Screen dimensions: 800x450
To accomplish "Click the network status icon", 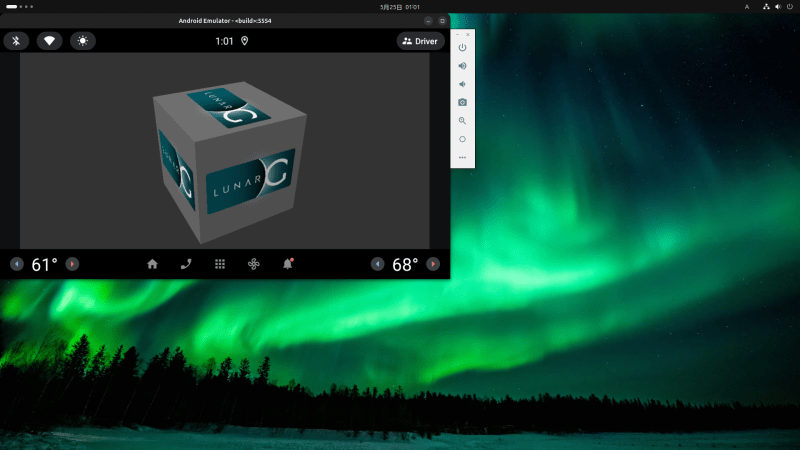I will tap(766, 7).
